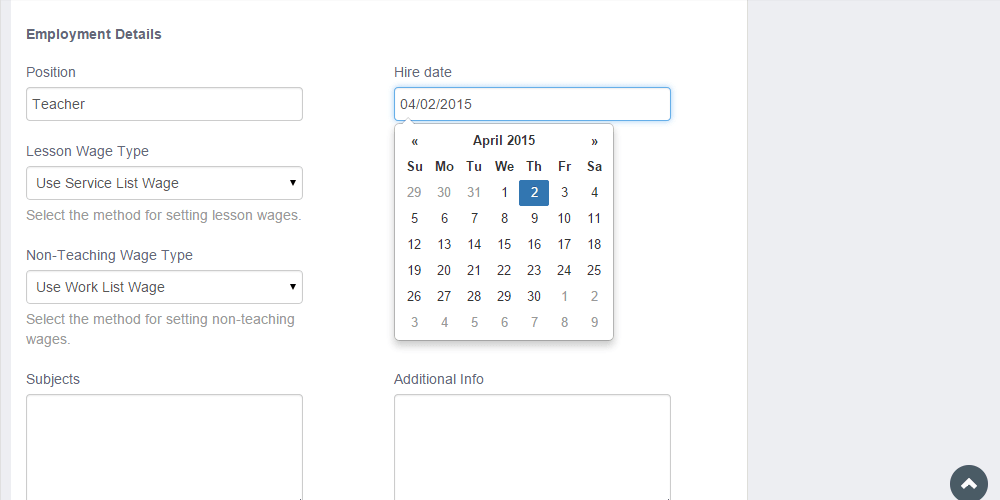Choose April 10 as hire date
1000x500 pixels.
coord(564,219)
